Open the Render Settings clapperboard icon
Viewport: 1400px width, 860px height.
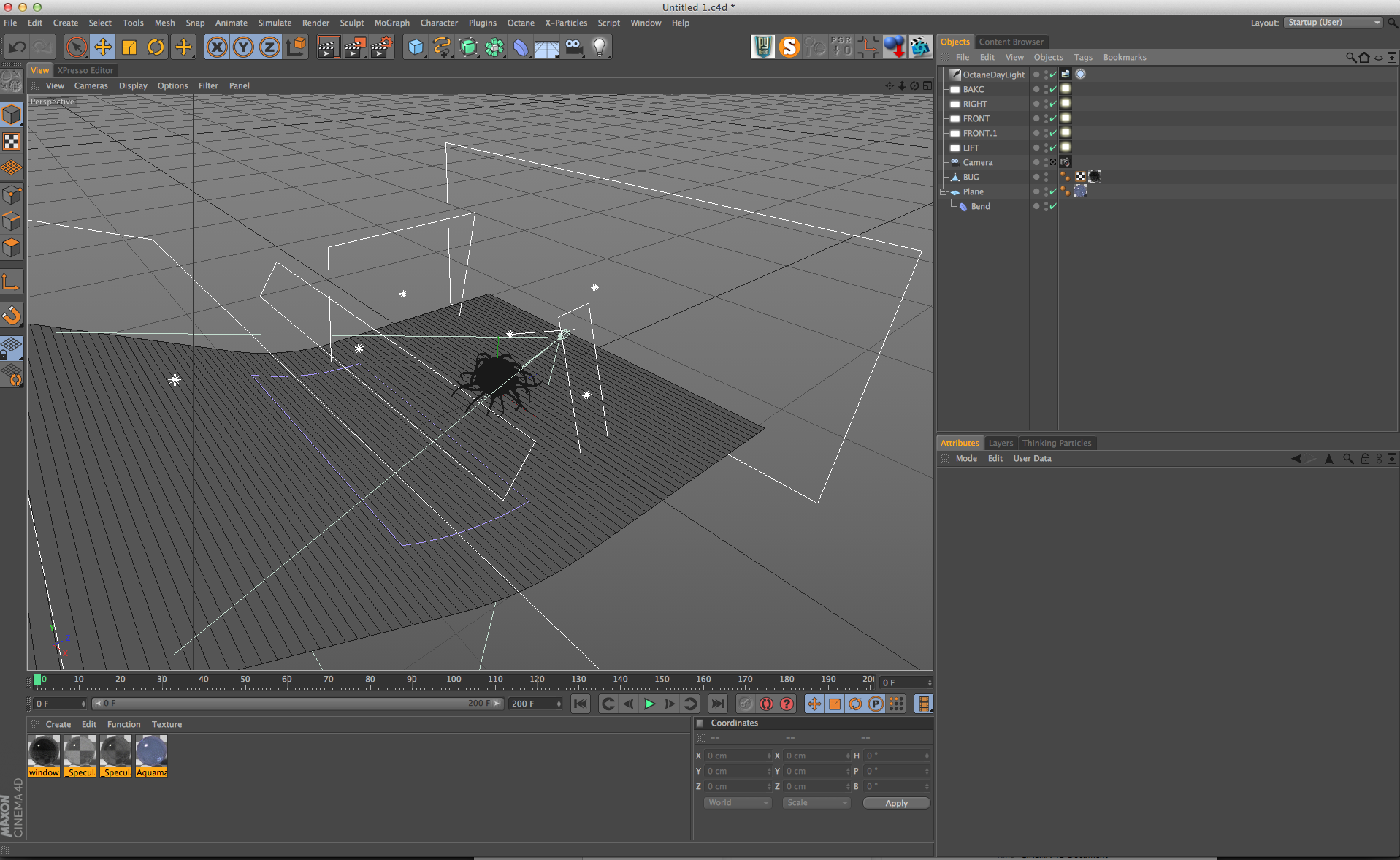(380, 47)
